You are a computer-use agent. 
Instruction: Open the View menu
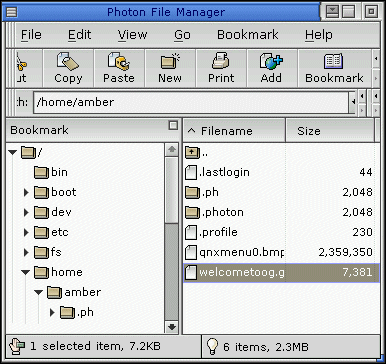pos(132,35)
